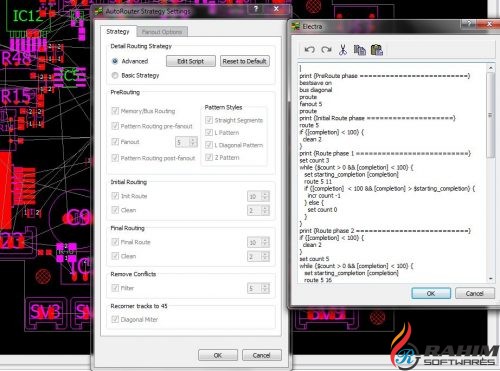Click OK in AutoRouter Strategy Settings
The height and width of the screenshot is (371, 500).
218,355
